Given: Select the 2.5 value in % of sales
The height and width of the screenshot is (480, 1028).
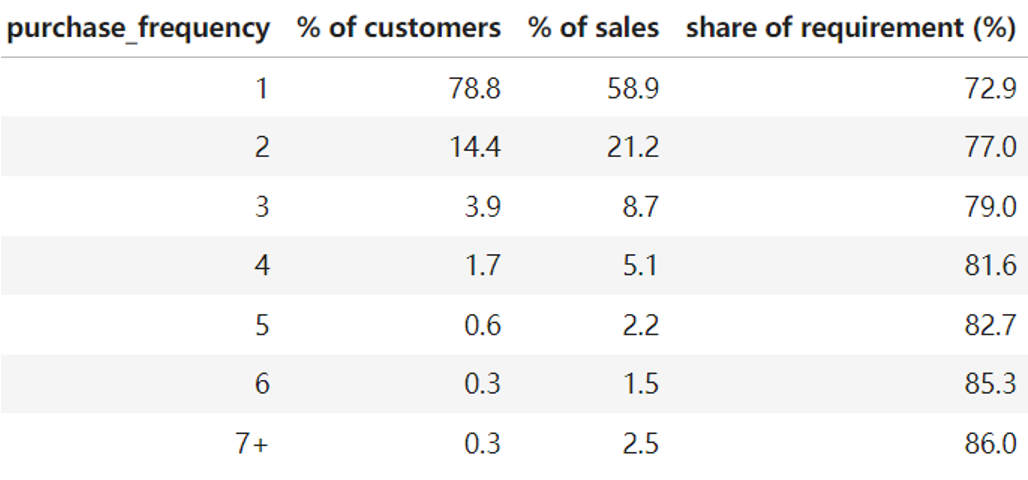Looking at the screenshot, I should 639,443.
